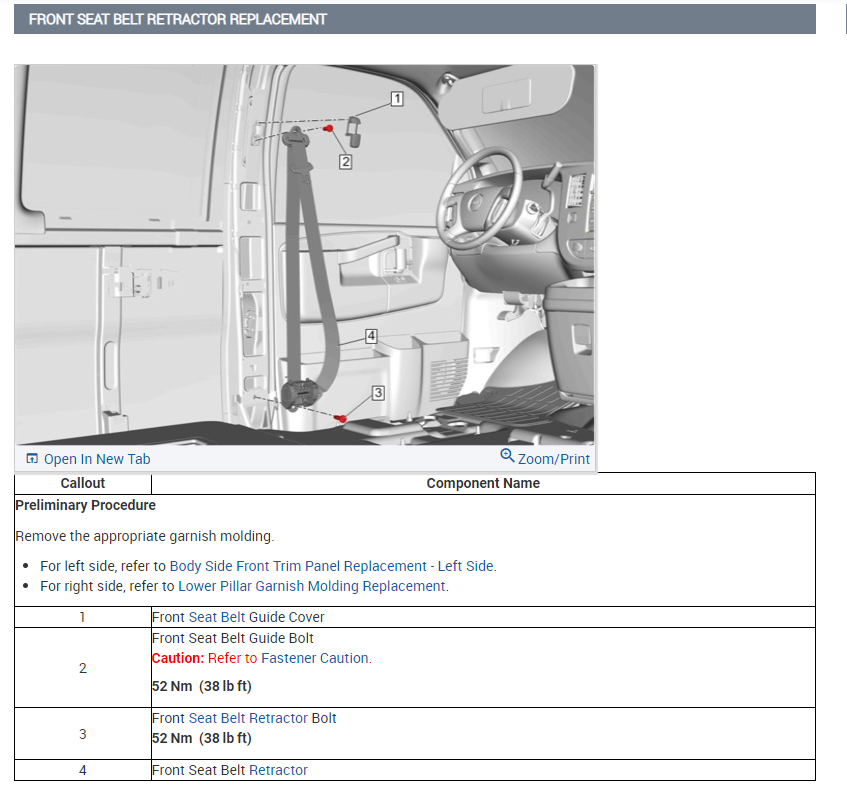Click Seat Belt link in Guide Cover row

pos(217,617)
